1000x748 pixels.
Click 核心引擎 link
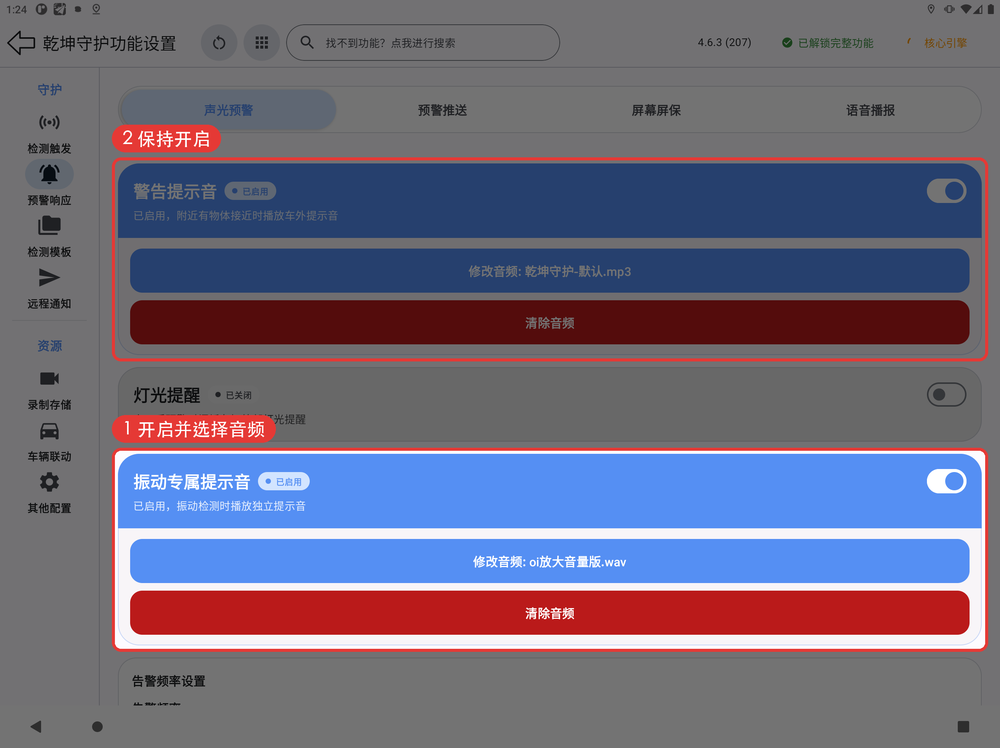pos(945,43)
